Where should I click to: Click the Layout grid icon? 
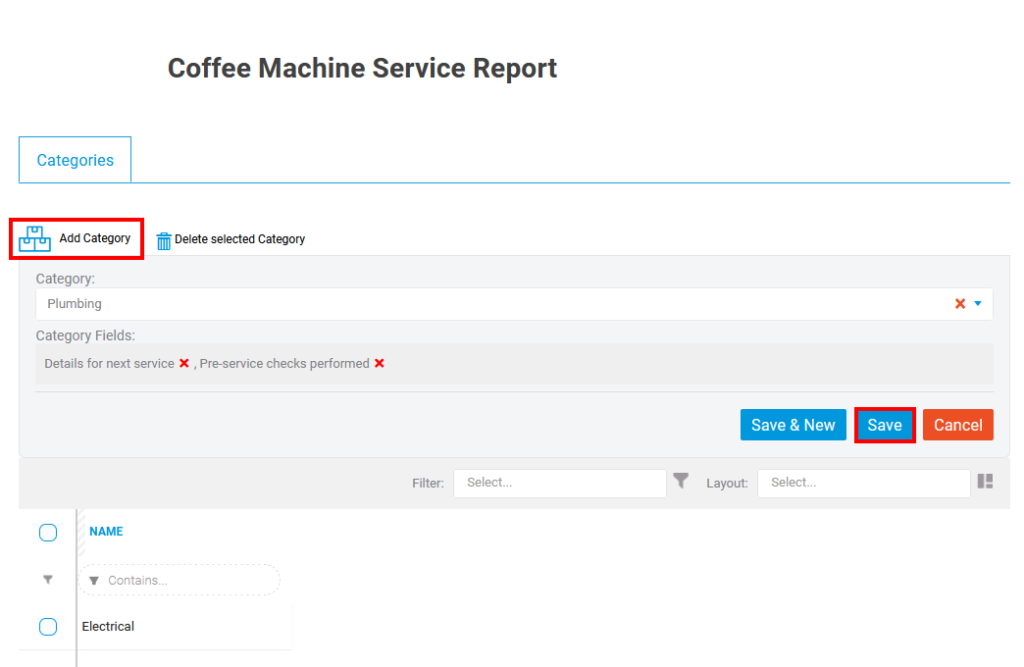985,481
